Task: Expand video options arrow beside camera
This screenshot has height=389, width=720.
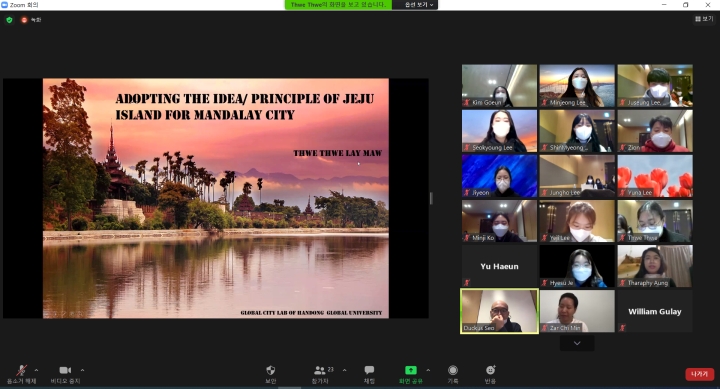Action: point(82,370)
